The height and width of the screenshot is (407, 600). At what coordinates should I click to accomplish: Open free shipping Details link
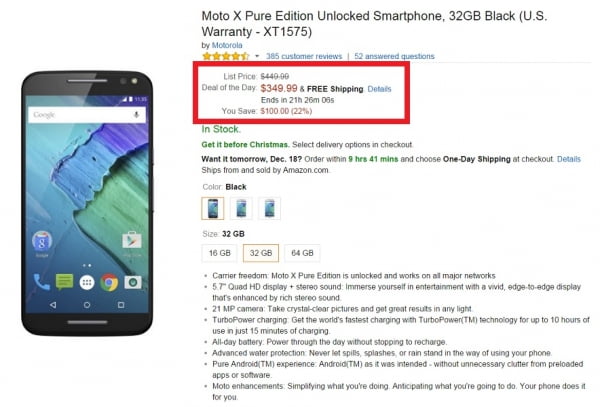379,89
